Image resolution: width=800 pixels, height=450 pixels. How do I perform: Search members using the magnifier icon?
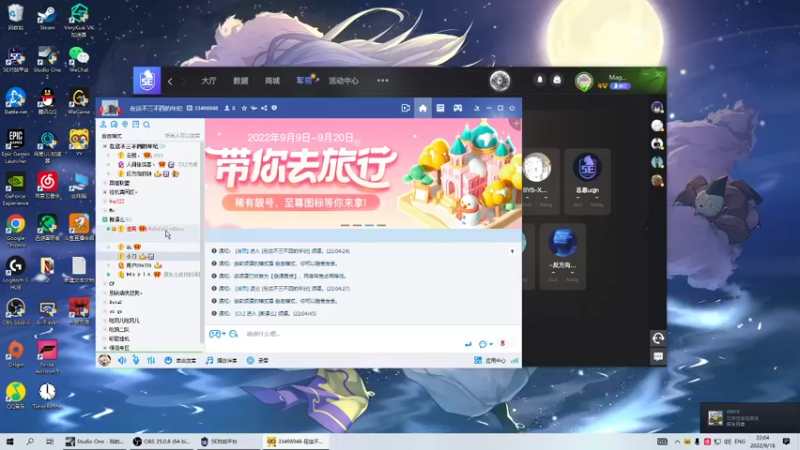tap(146, 124)
